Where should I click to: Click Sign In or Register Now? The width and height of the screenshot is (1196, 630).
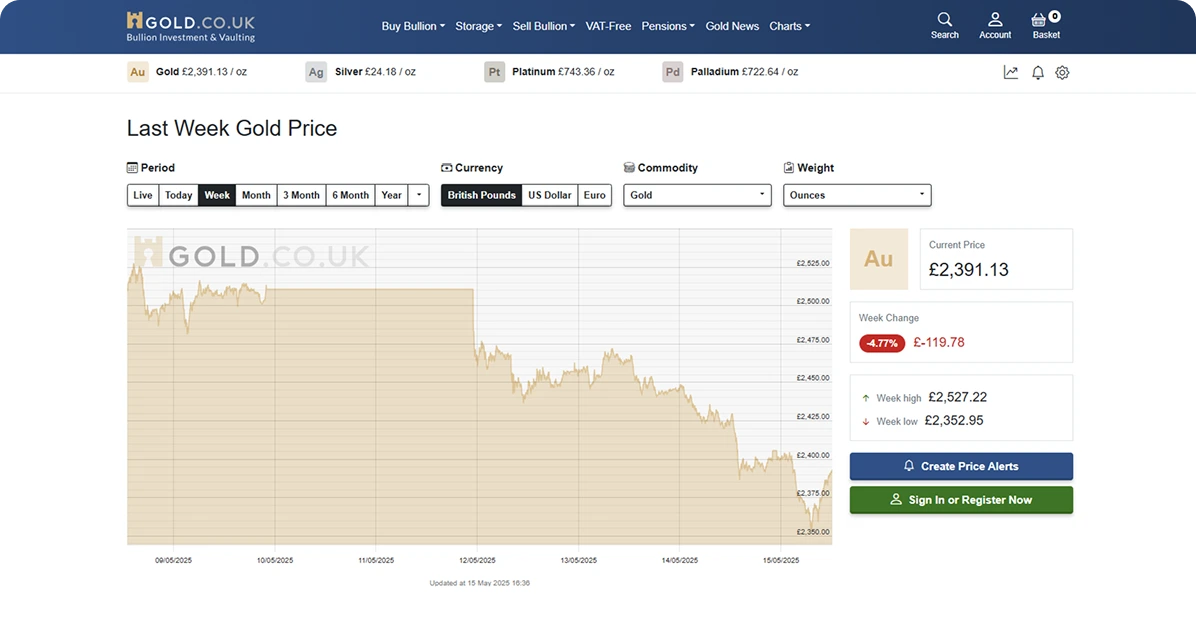pos(961,500)
